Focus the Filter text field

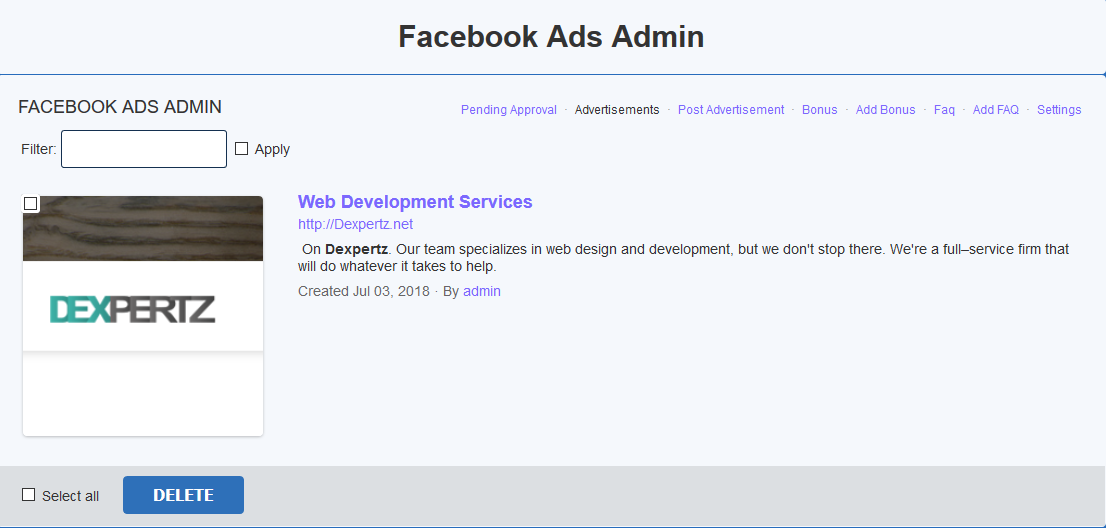pos(144,149)
